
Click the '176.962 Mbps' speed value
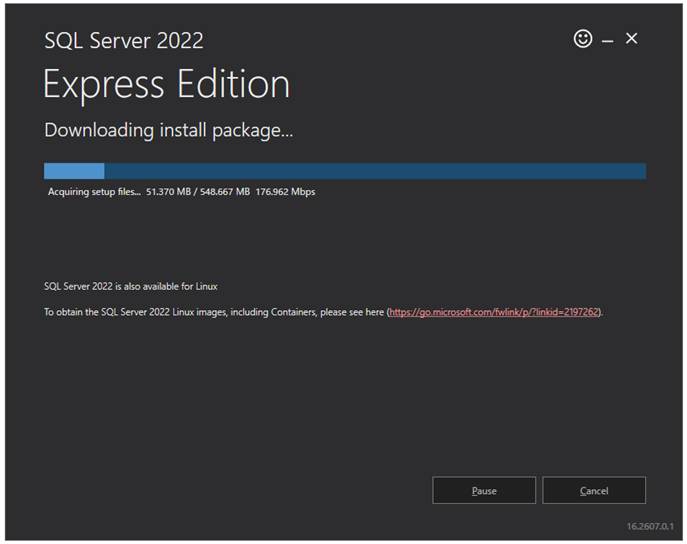pyautogui.click(x=285, y=192)
